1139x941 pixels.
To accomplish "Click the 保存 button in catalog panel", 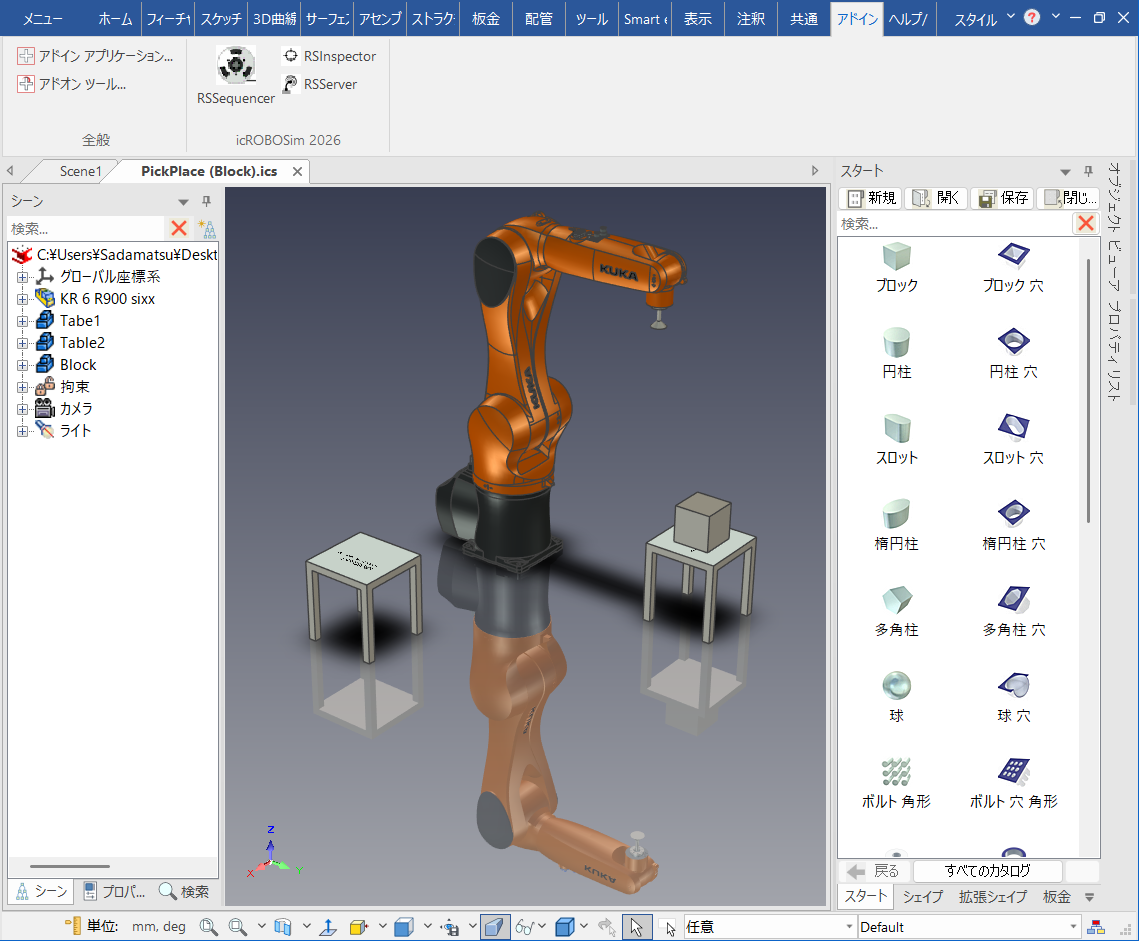I will tap(1002, 198).
